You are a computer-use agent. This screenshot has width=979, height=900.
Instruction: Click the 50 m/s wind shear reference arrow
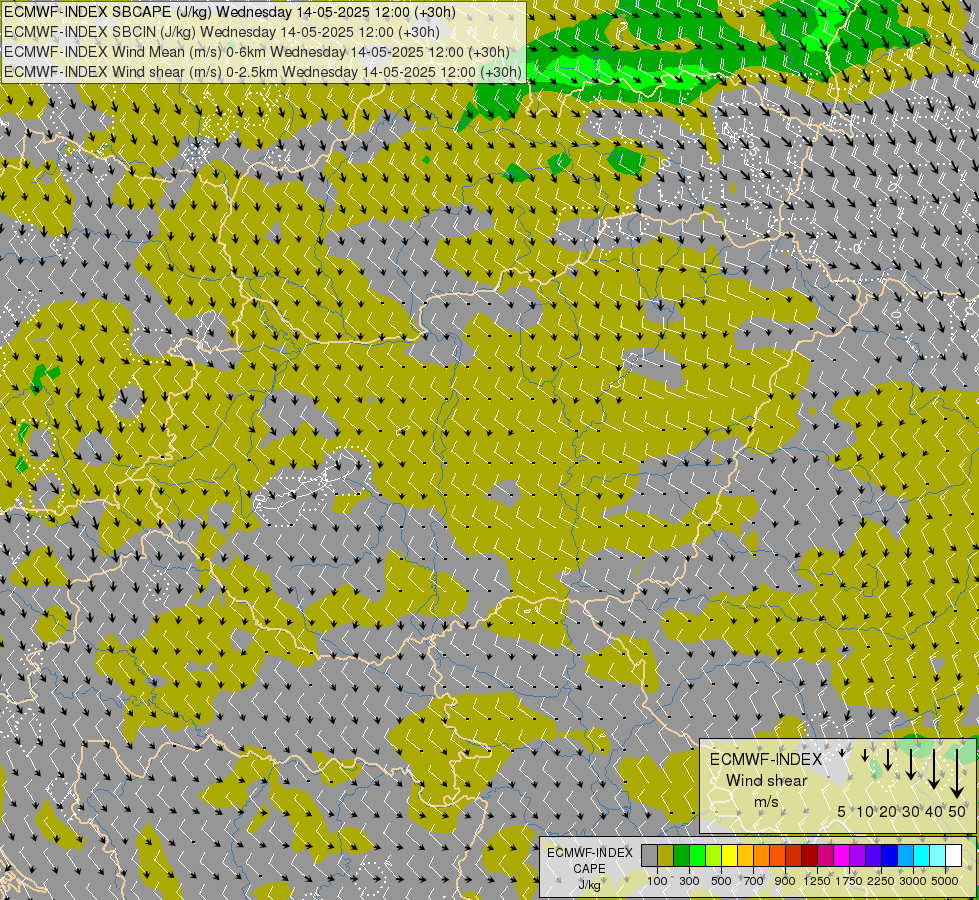pyautogui.click(x=957, y=774)
